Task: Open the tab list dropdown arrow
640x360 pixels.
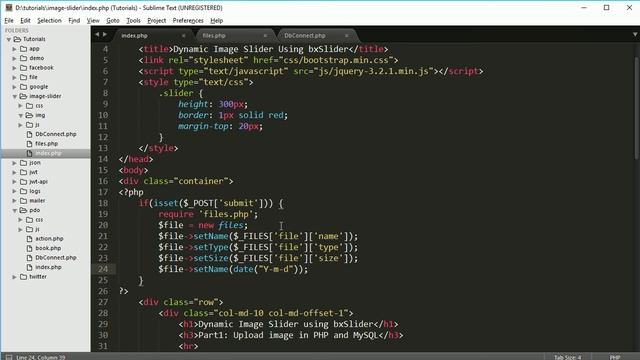Action: point(635,35)
